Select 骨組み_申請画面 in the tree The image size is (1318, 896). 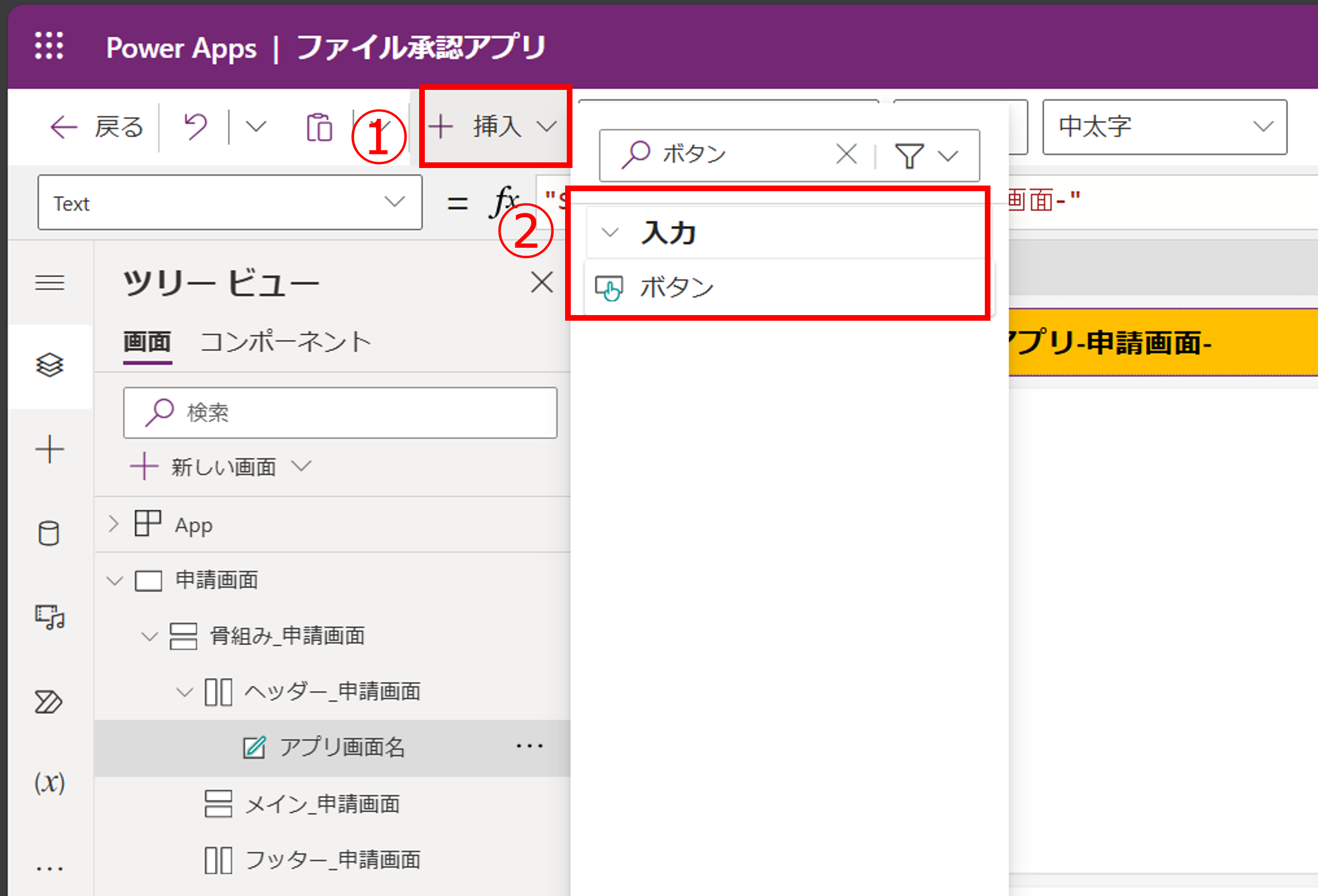tap(287, 636)
